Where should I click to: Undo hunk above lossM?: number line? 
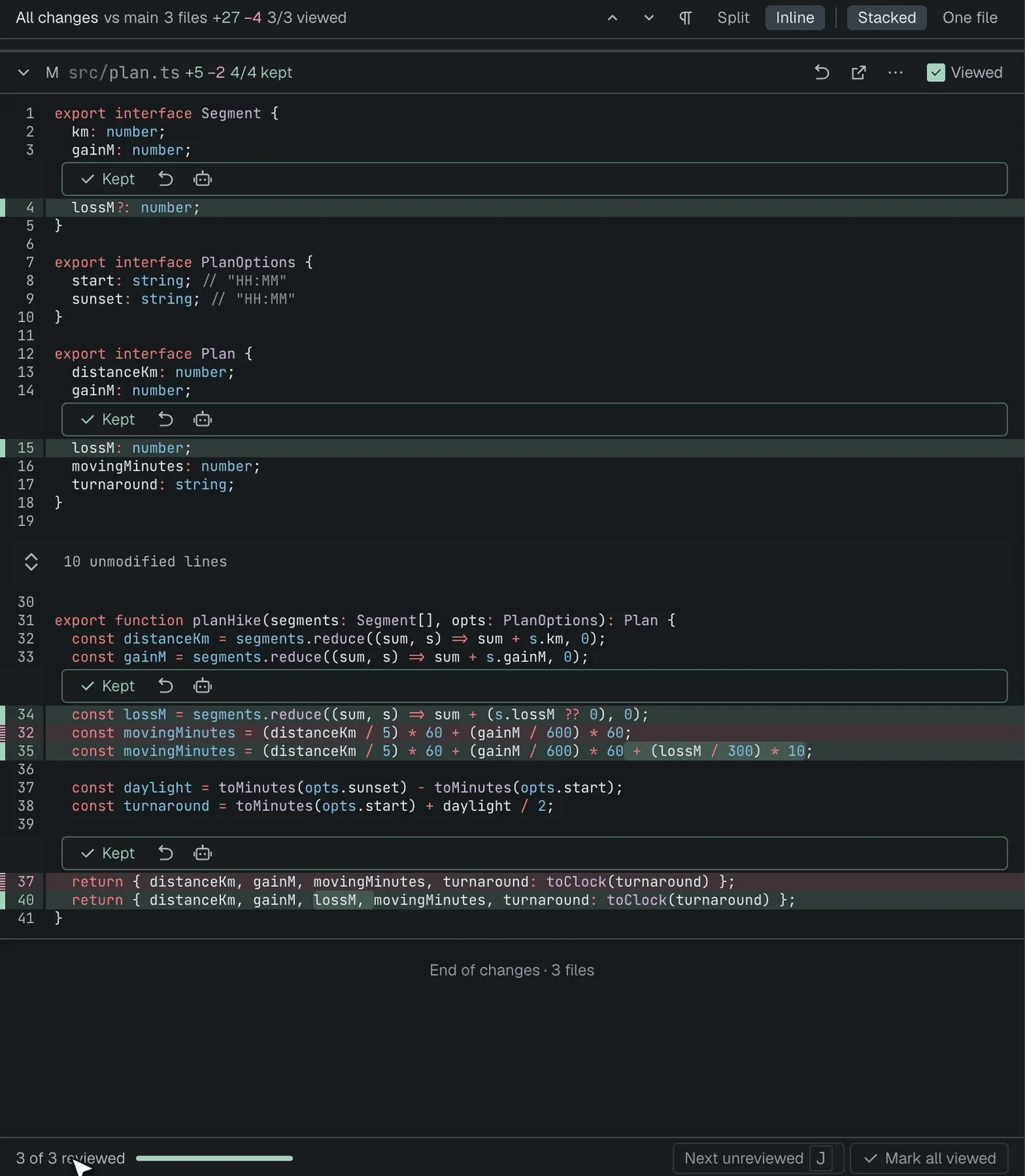[165, 179]
